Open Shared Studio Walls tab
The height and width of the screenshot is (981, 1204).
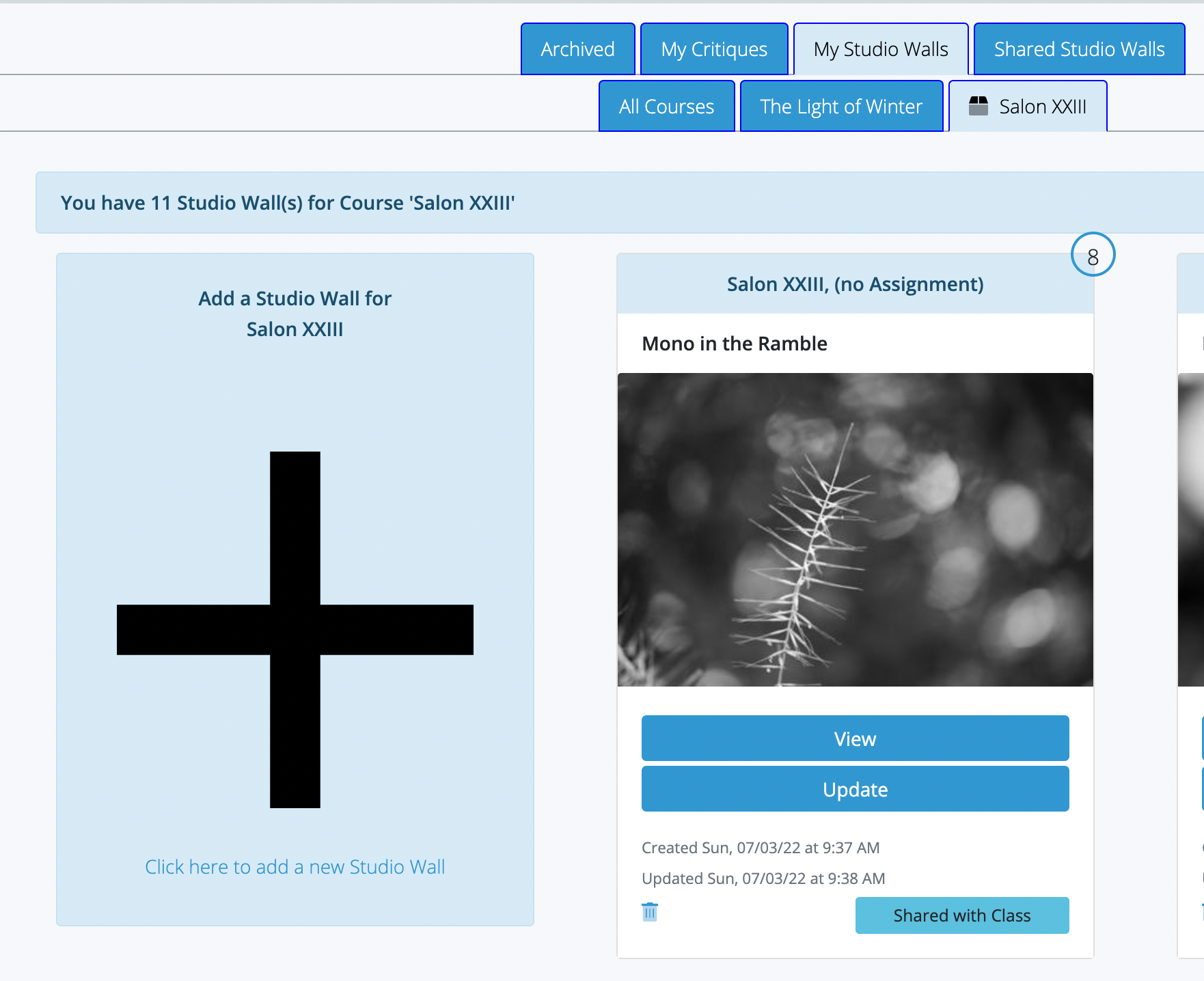(x=1079, y=49)
